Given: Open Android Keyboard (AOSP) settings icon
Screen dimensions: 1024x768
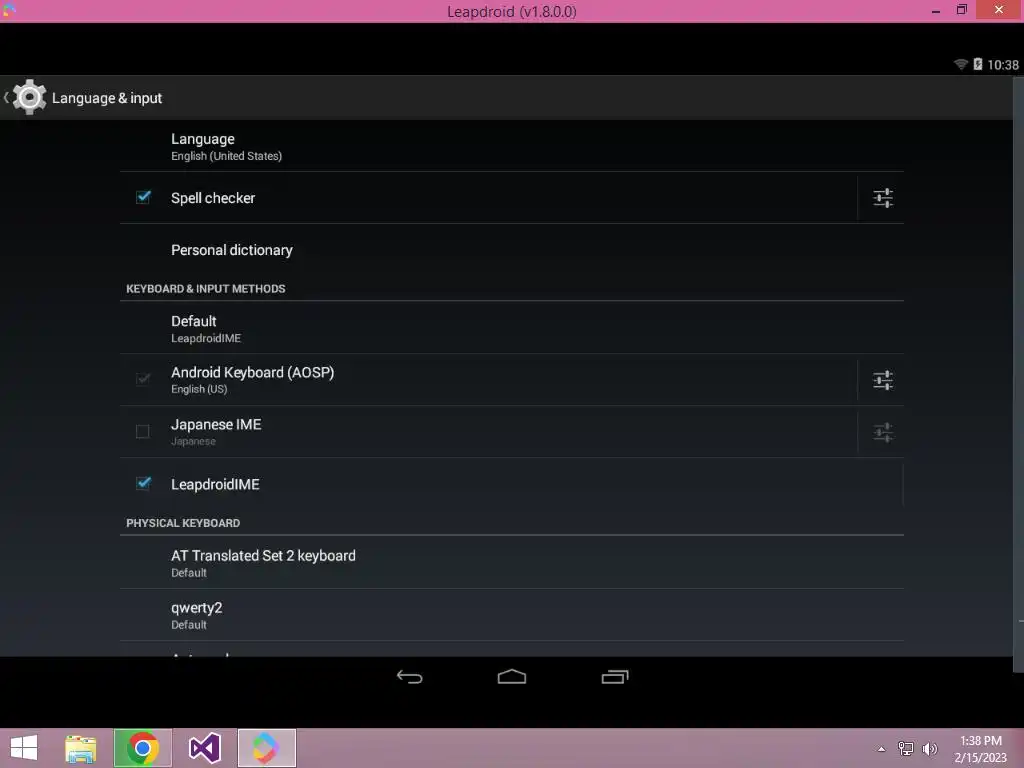Looking at the screenshot, I should (x=882, y=380).
